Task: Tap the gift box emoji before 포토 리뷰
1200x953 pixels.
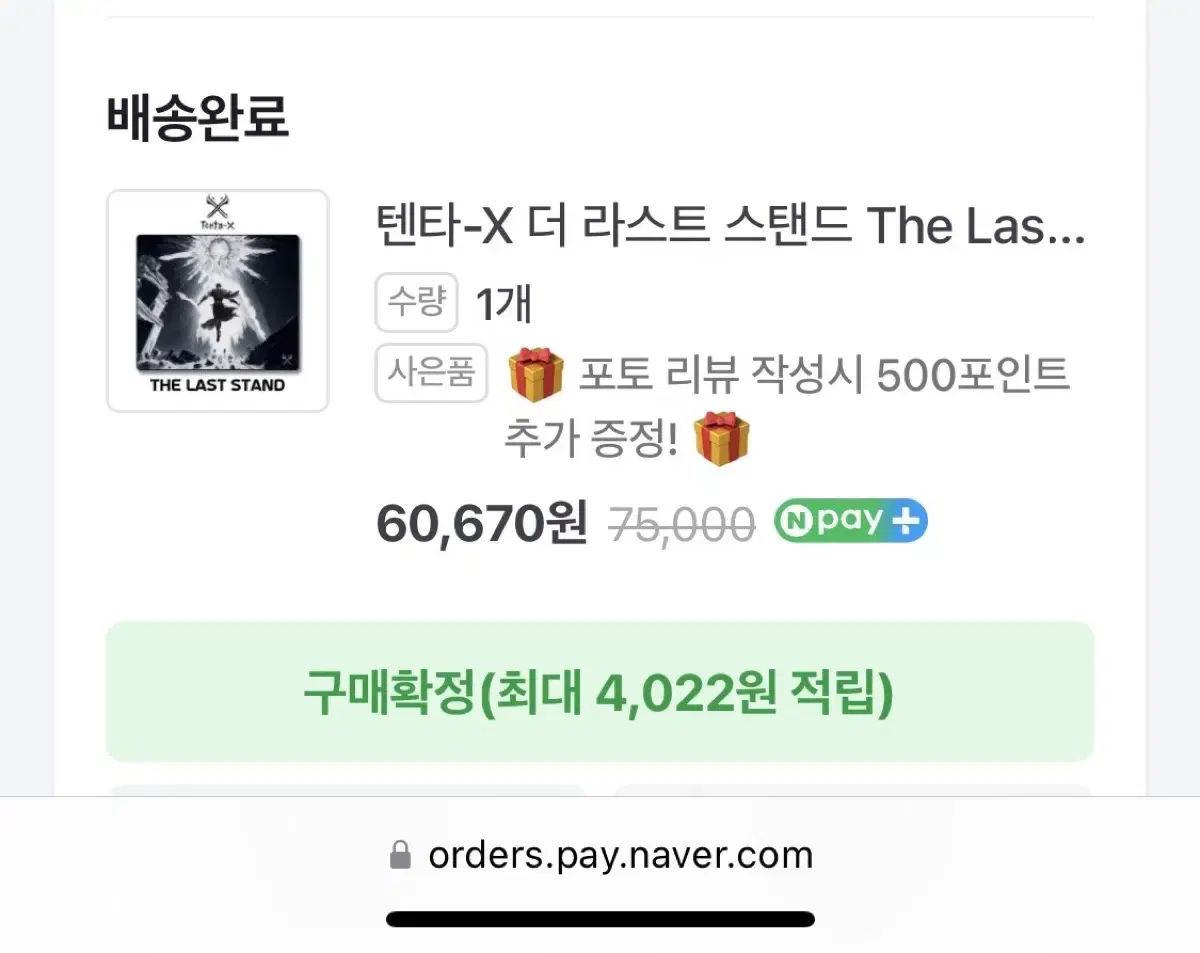Action: coord(537,375)
